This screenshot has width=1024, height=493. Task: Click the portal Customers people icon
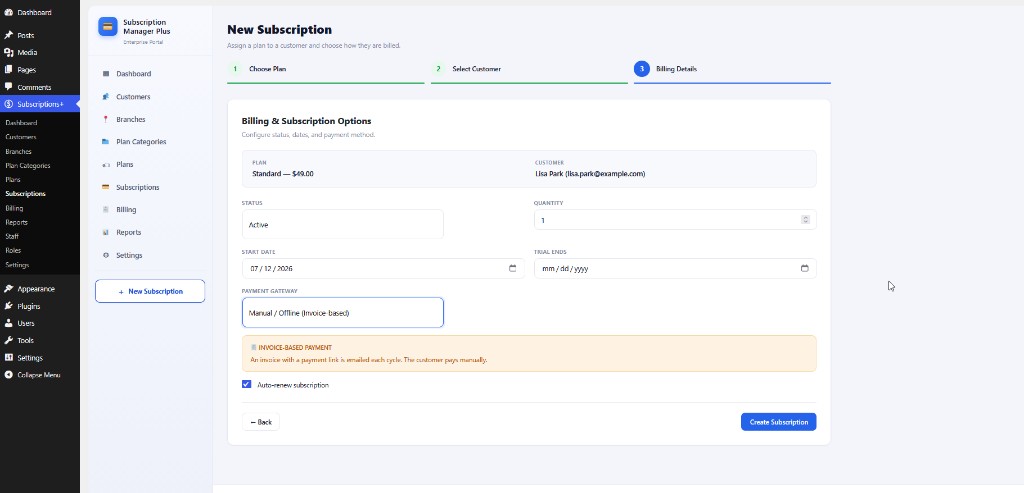click(x=106, y=97)
